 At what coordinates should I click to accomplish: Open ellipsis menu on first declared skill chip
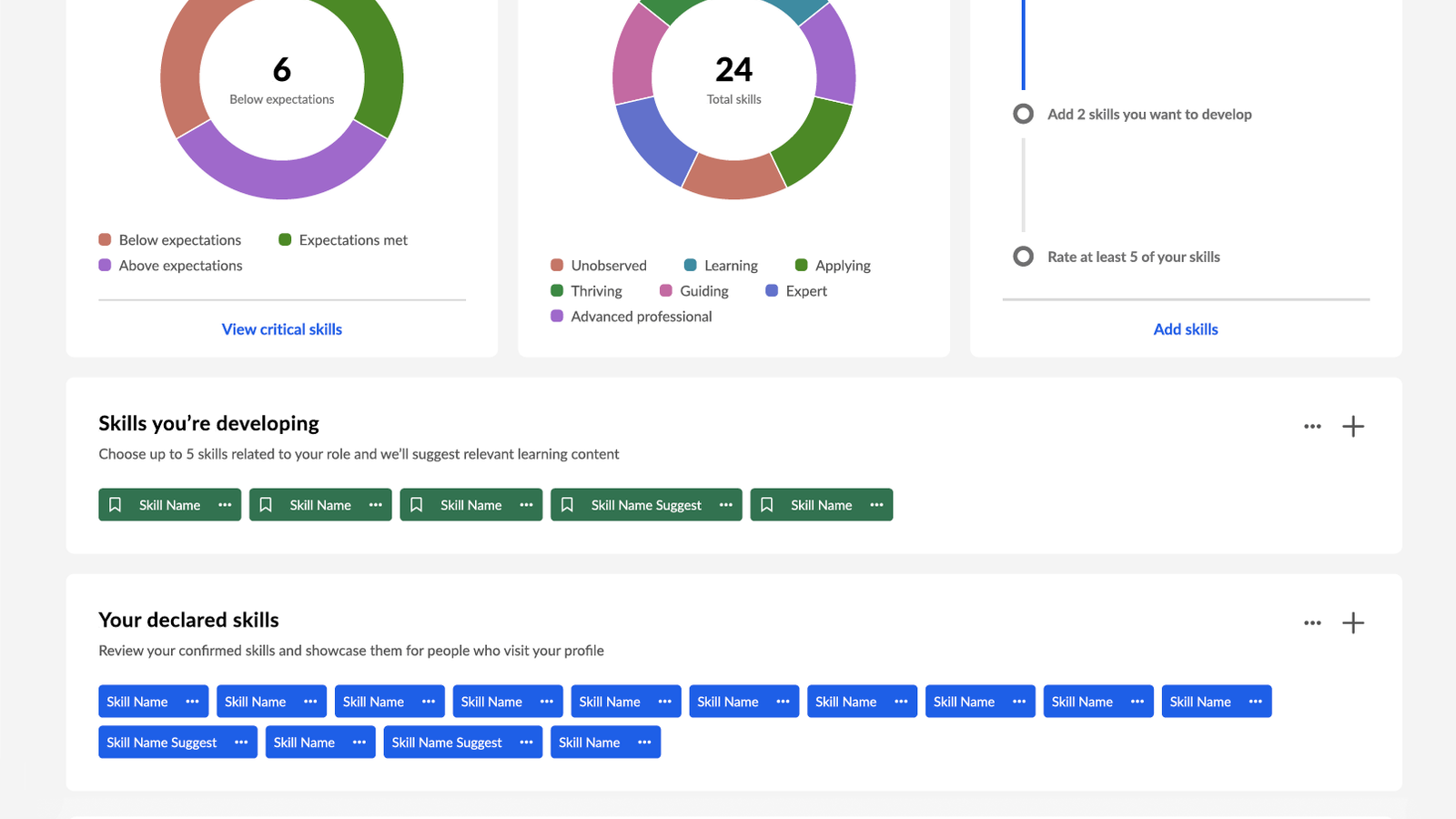[192, 702]
